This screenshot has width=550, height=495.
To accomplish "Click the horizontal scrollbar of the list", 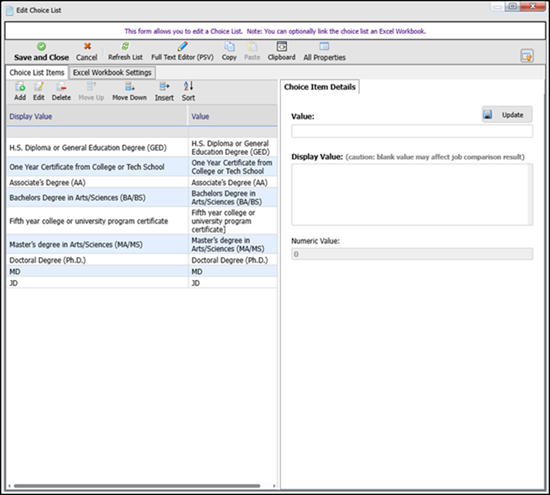I will (x=137, y=486).
